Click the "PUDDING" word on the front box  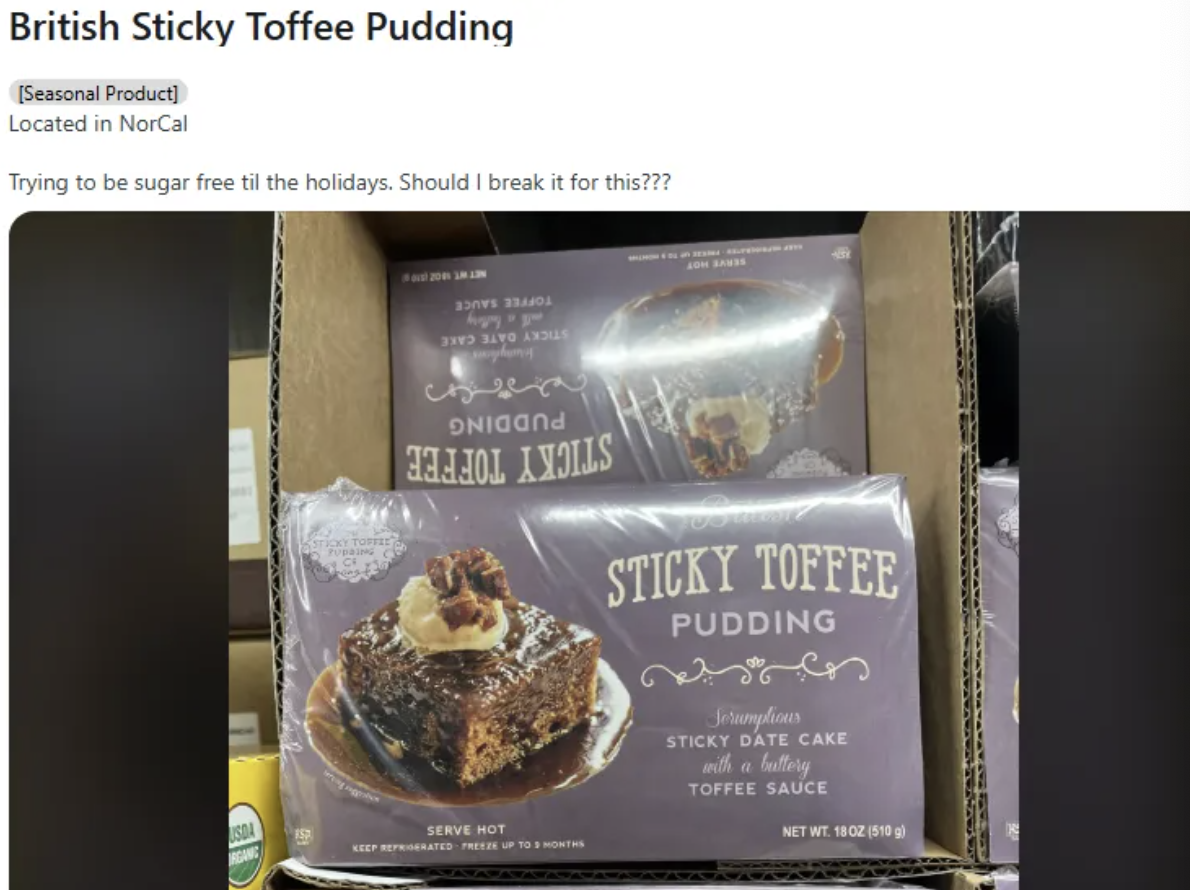(754, 624)
